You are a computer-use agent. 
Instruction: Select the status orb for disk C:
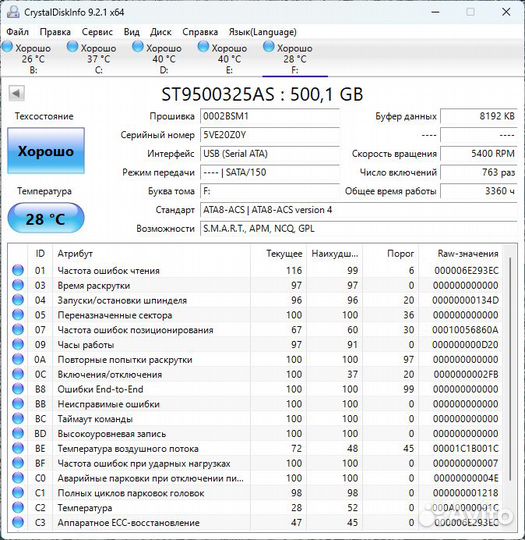tap(73, 46)
